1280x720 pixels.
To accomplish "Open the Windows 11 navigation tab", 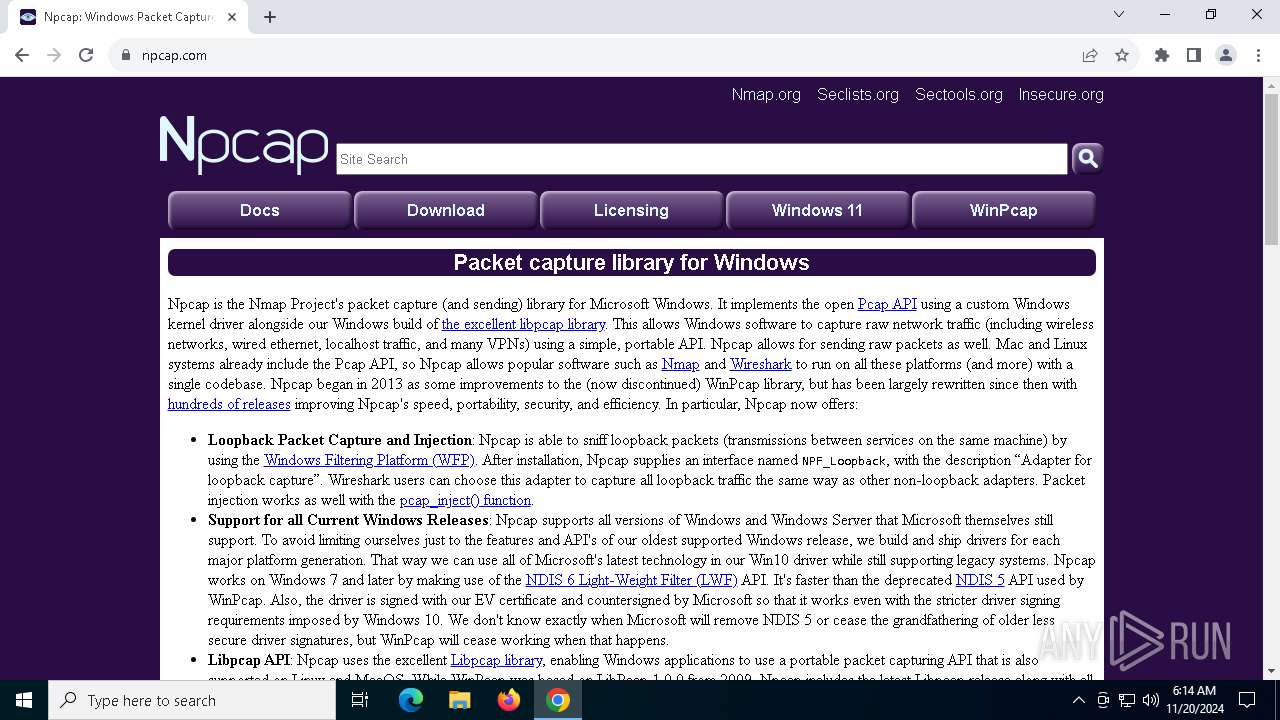I will pos(817,210).
